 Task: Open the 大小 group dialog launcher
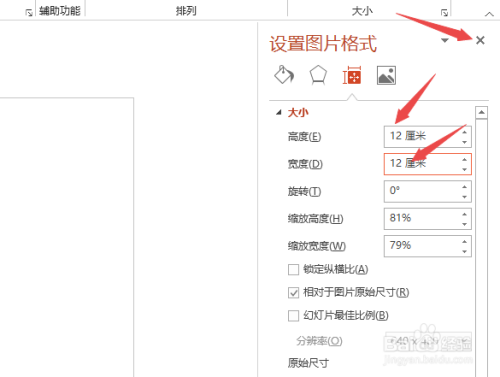(444, 13)
